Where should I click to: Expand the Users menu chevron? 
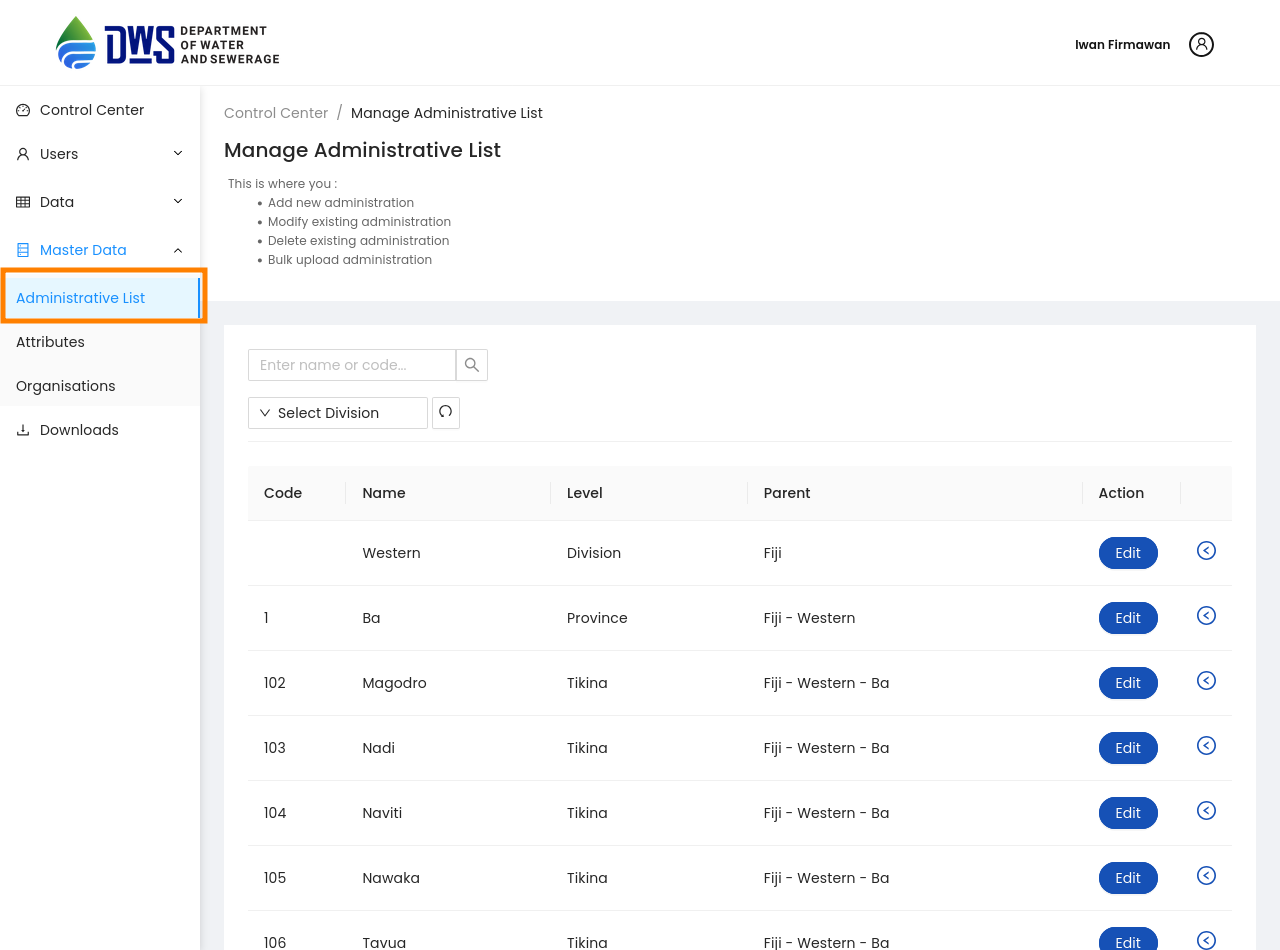pos(178,153)
